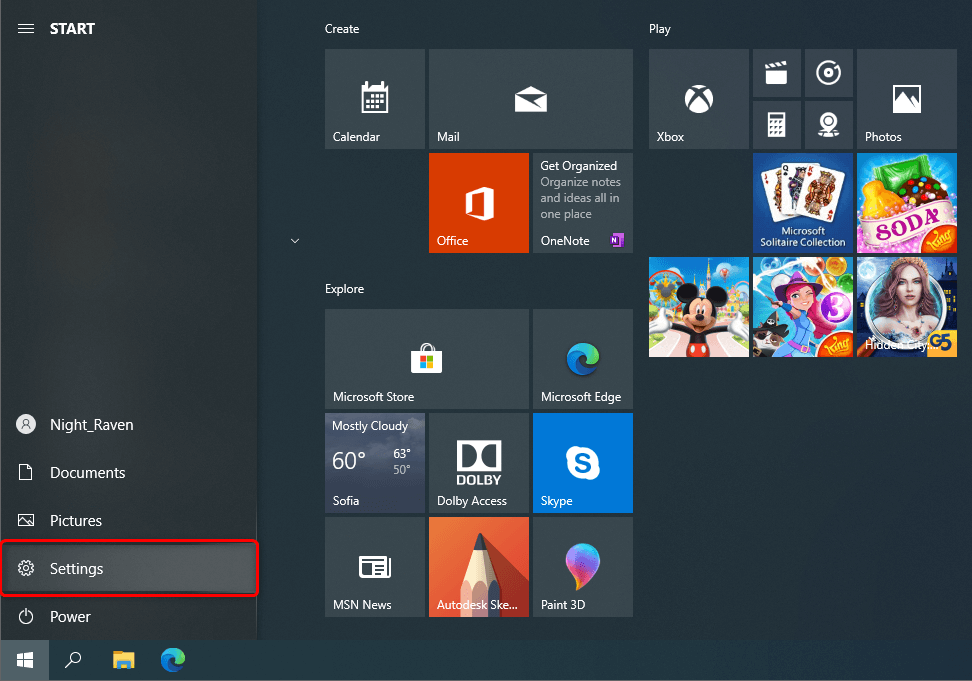Launch Microsoft Solitaire Collection tile
The image size is (972, 681).
(x=803, y=203)
